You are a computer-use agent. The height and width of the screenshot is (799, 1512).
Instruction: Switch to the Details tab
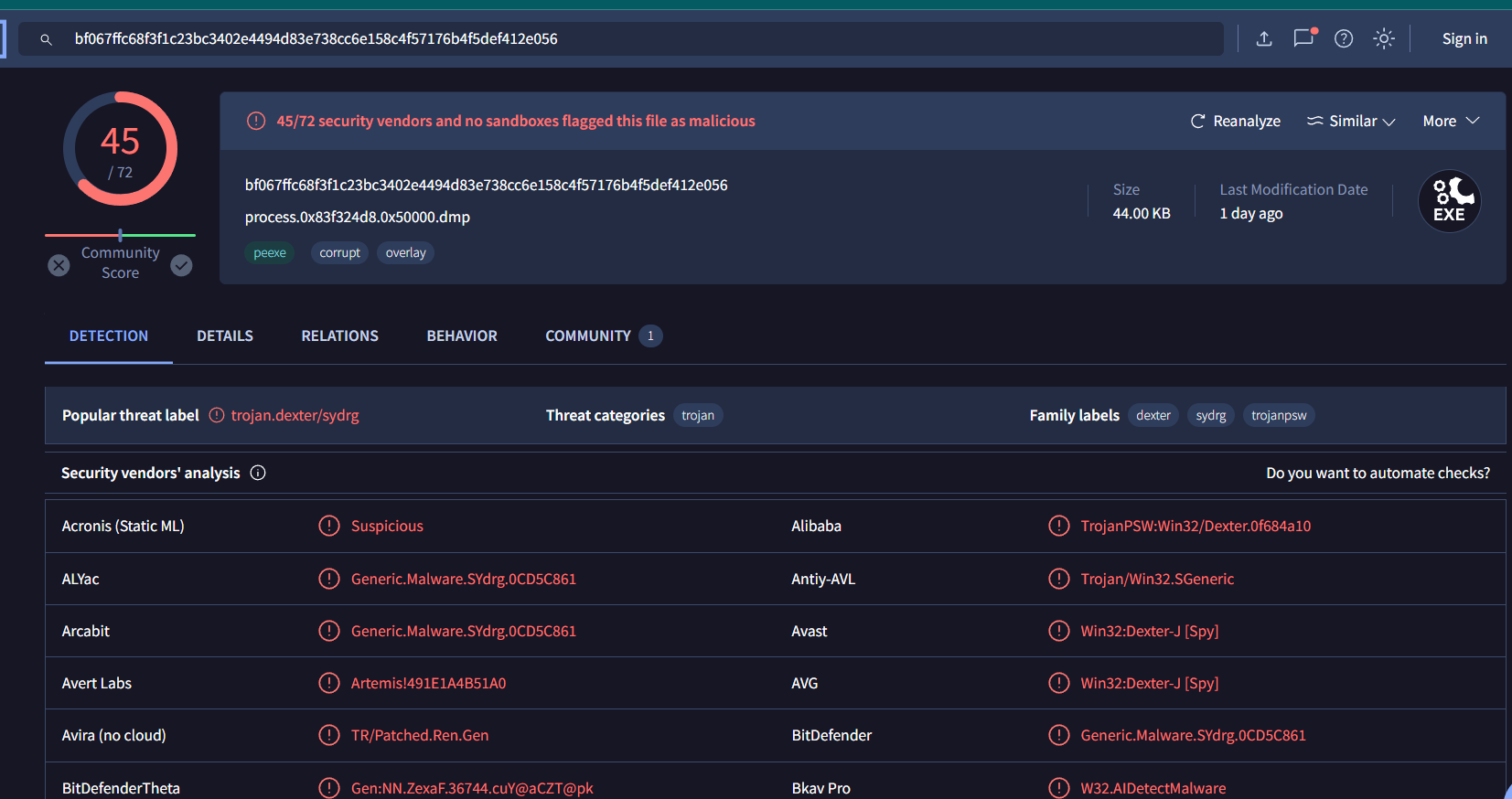pos(225,336)
